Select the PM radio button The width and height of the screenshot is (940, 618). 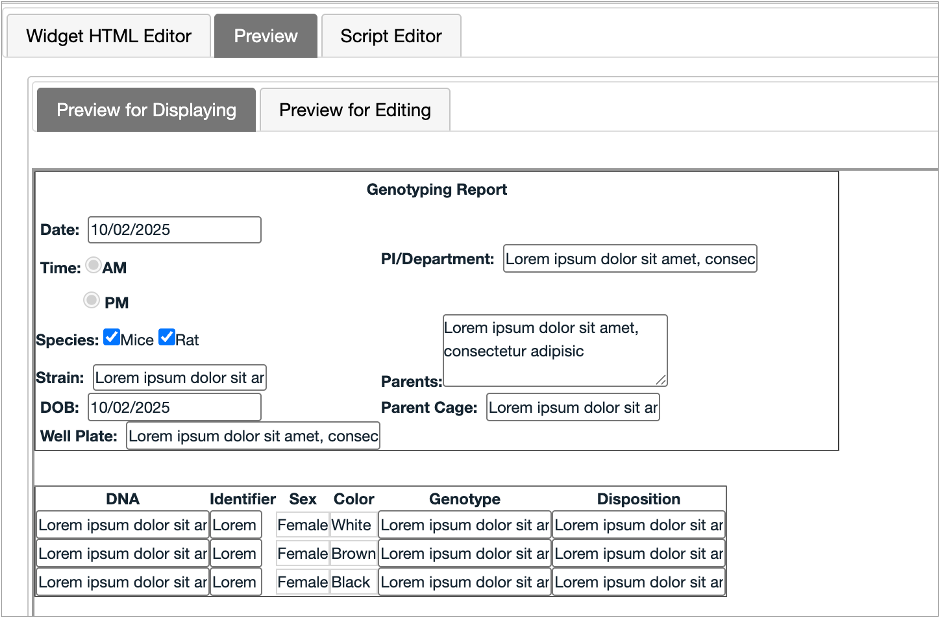point(92,299)
